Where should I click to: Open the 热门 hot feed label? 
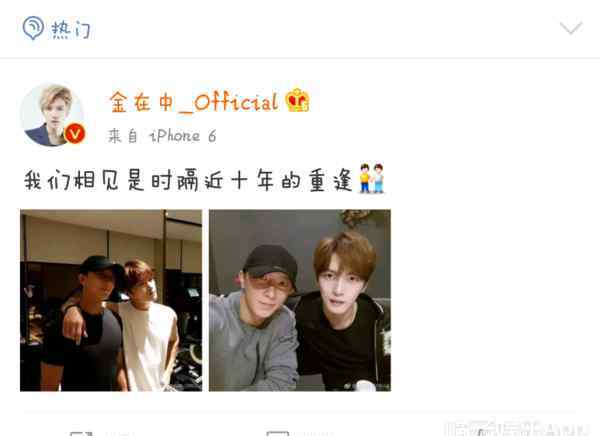[71, 29]
